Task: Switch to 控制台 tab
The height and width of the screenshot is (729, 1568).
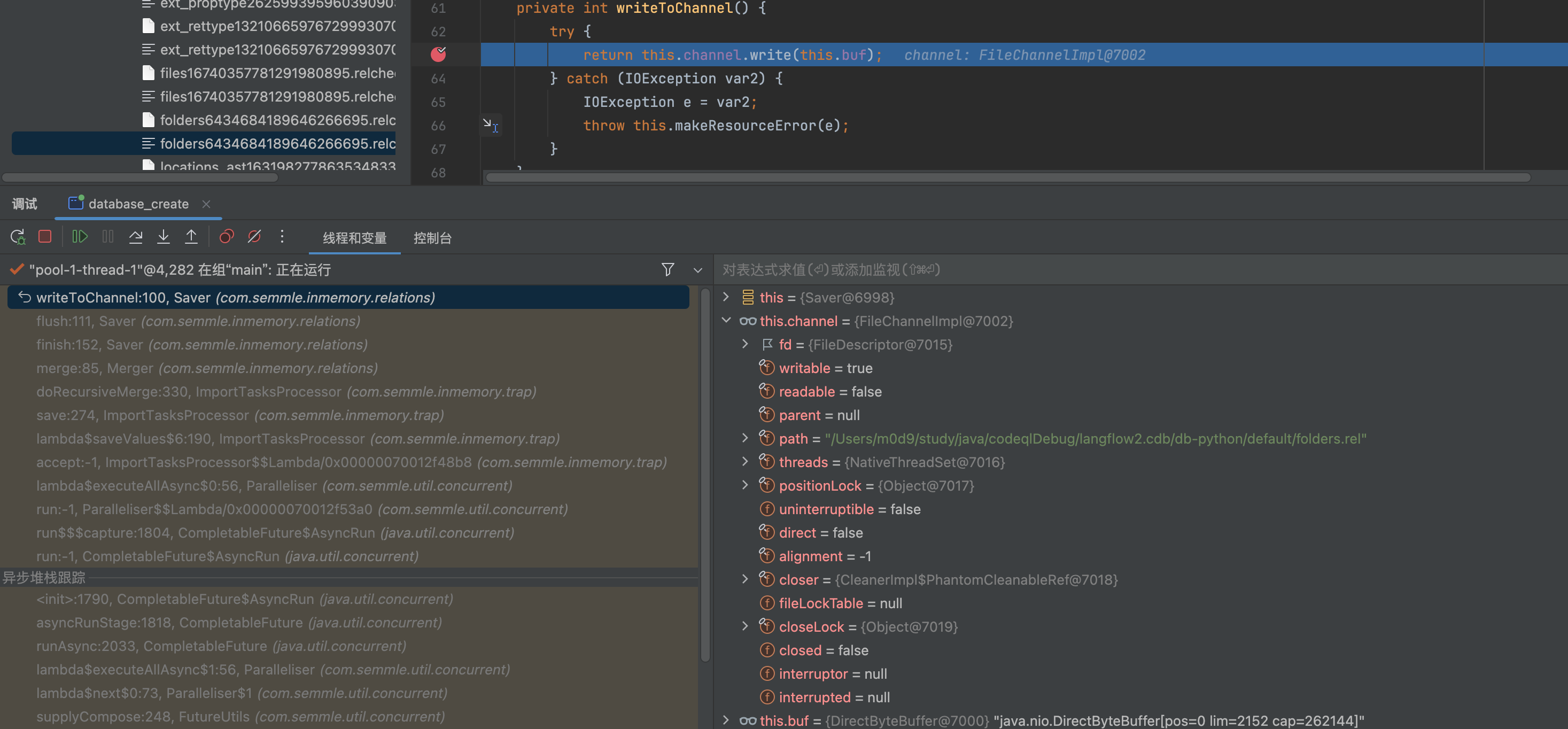Action: tap(432, 238)
